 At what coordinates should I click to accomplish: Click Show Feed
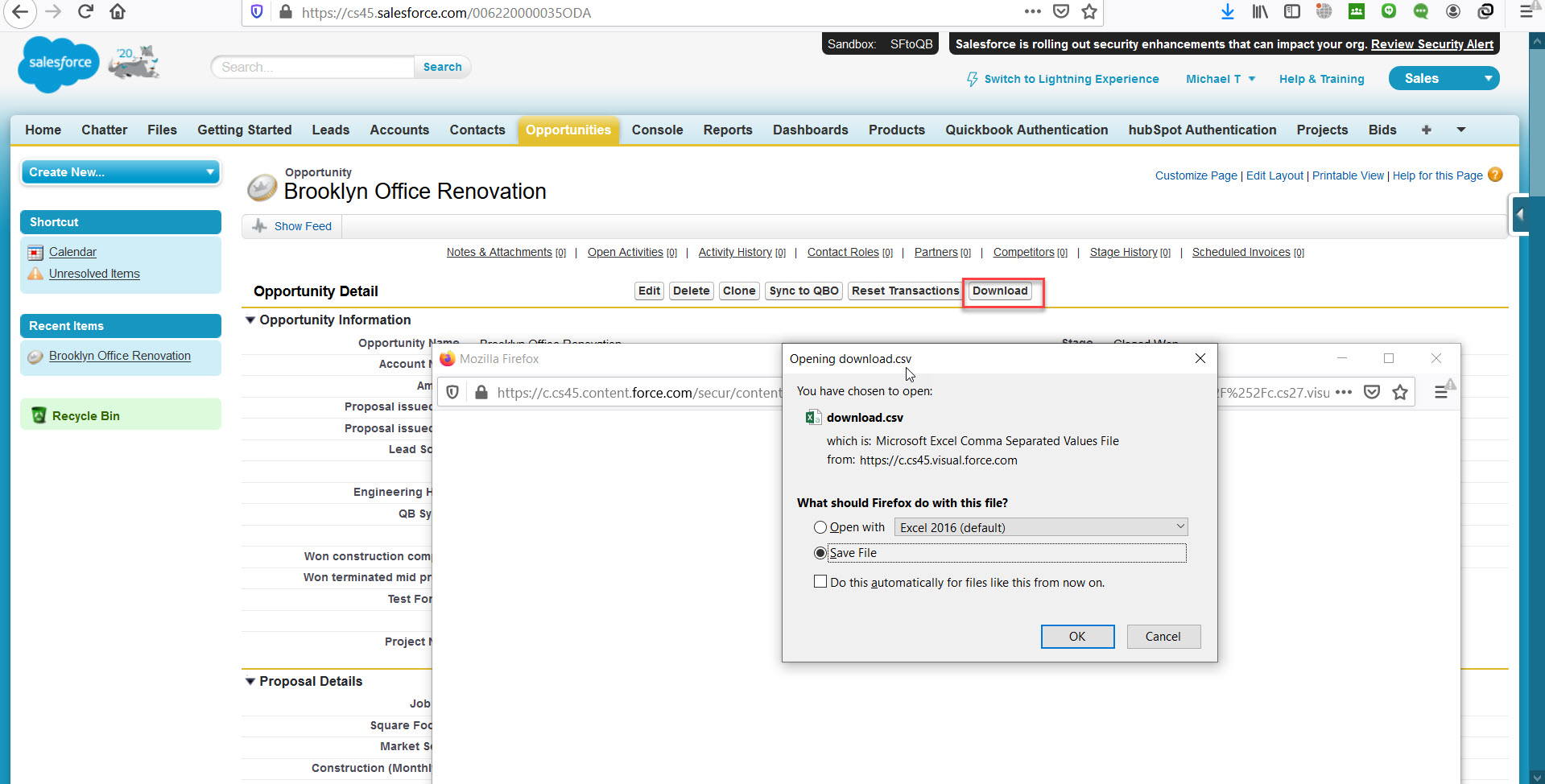pos(303,226)
